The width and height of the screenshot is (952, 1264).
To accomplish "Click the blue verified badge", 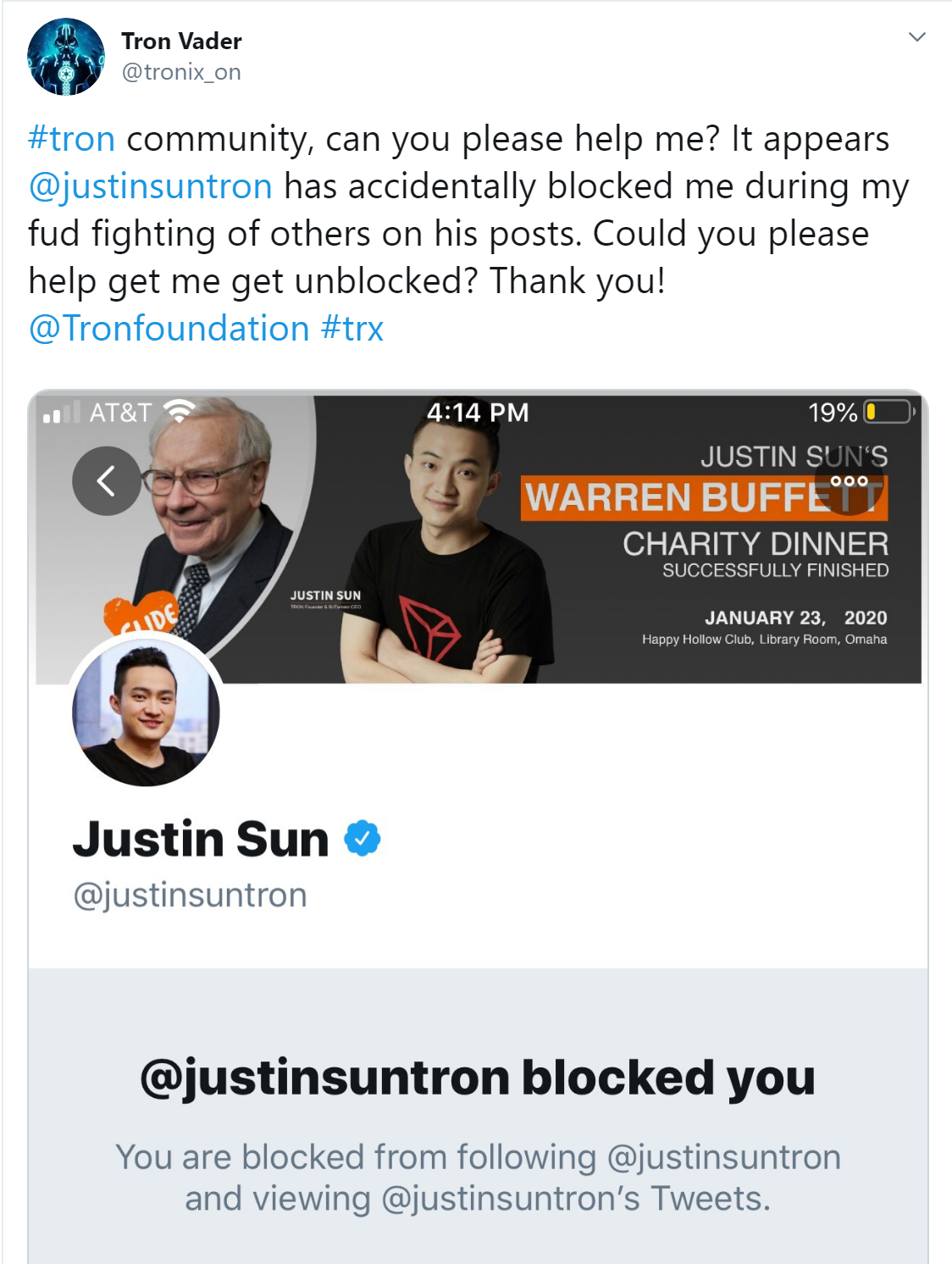I will 363,839.
